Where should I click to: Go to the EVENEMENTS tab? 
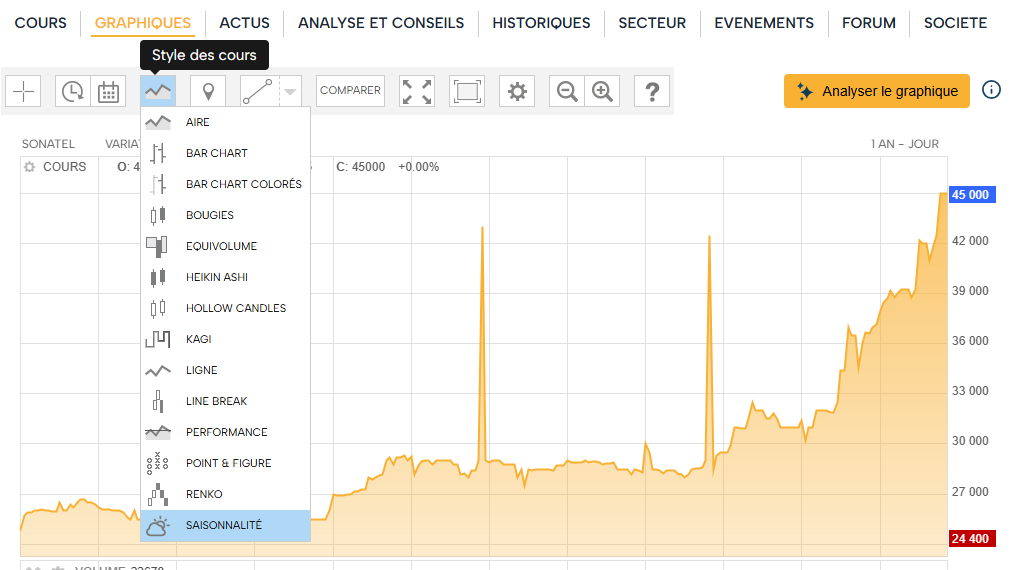coord(764,23)
